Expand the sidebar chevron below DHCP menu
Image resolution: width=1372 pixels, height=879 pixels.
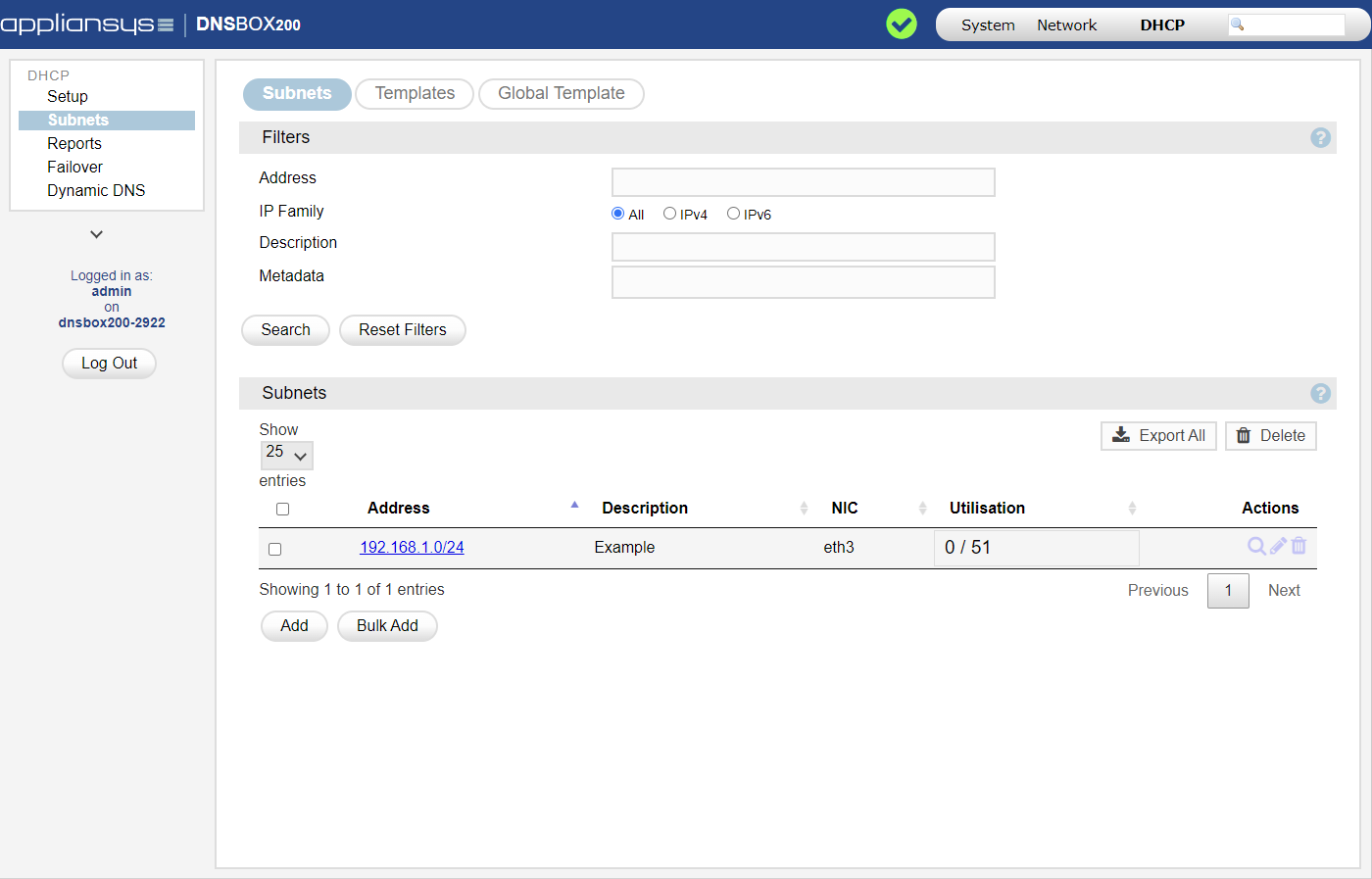(x=96, y=234)
